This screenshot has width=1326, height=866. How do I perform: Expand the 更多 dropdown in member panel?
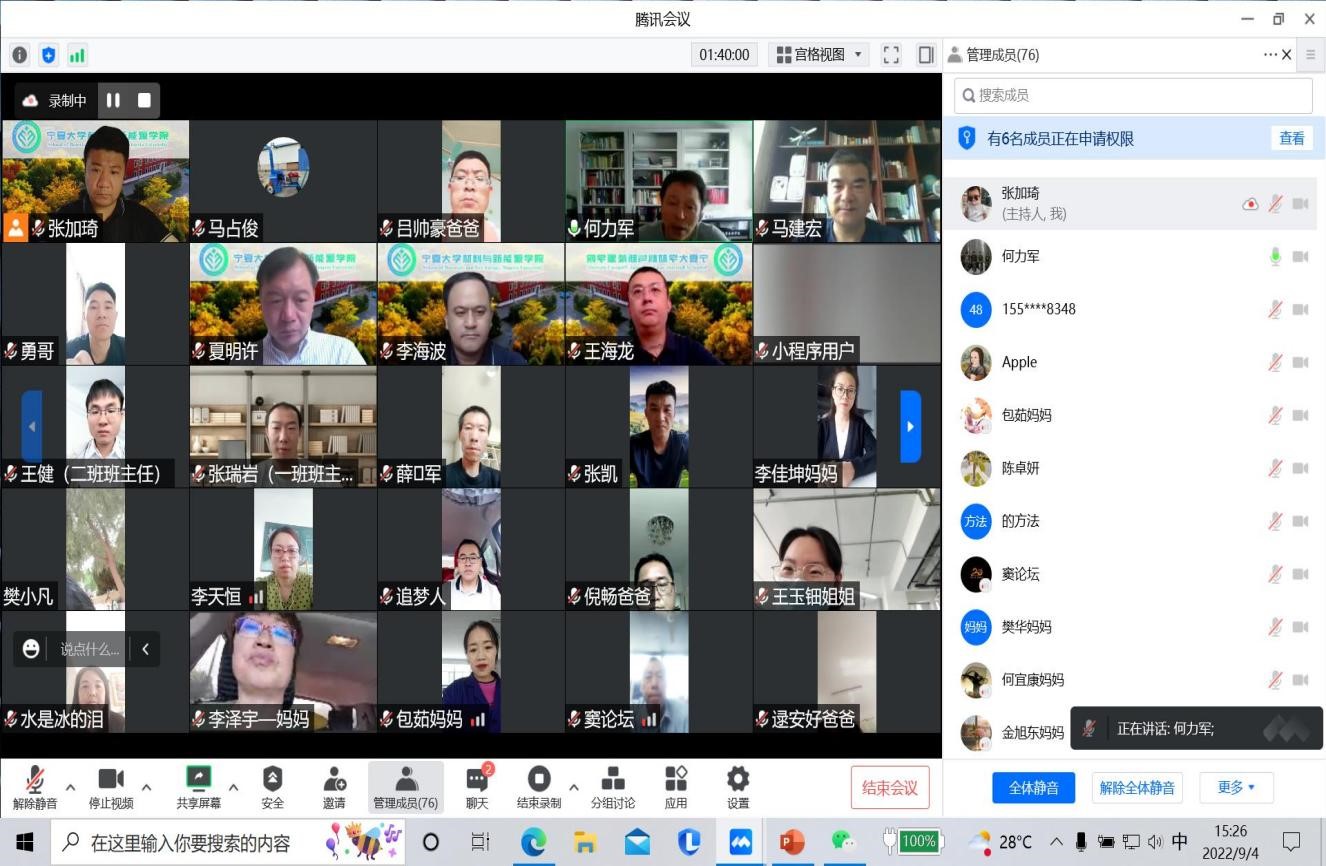click(x=1236, y=787)
